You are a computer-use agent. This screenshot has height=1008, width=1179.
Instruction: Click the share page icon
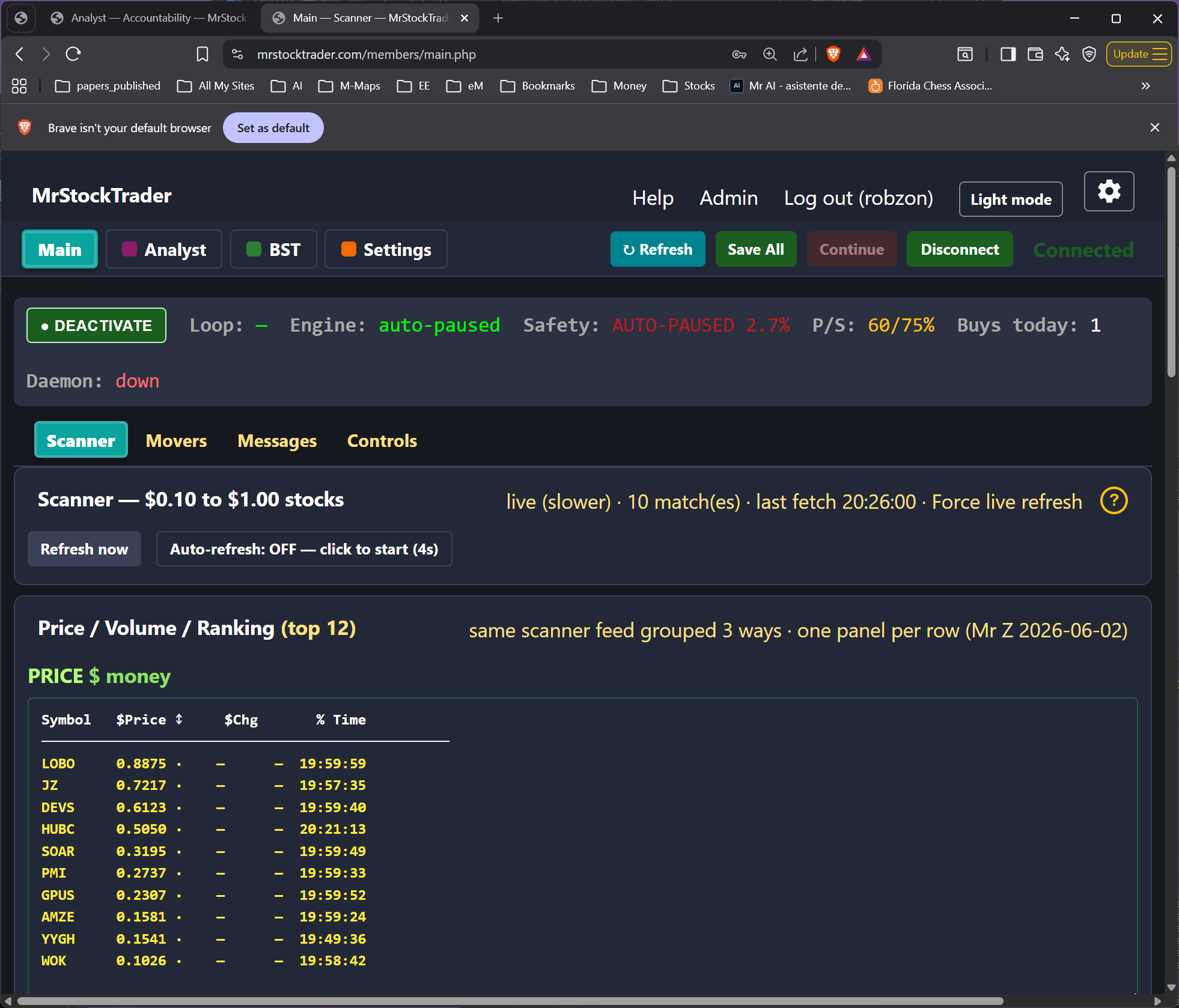(x=800, y=54)
